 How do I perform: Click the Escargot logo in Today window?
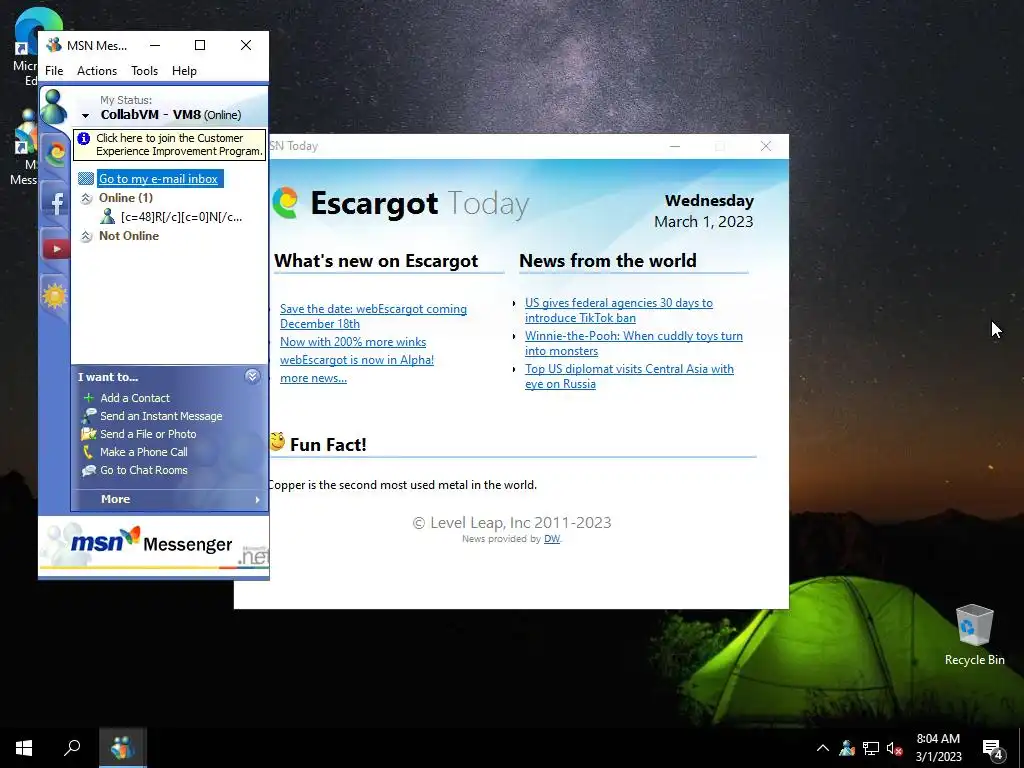click(x=285, y=202)
